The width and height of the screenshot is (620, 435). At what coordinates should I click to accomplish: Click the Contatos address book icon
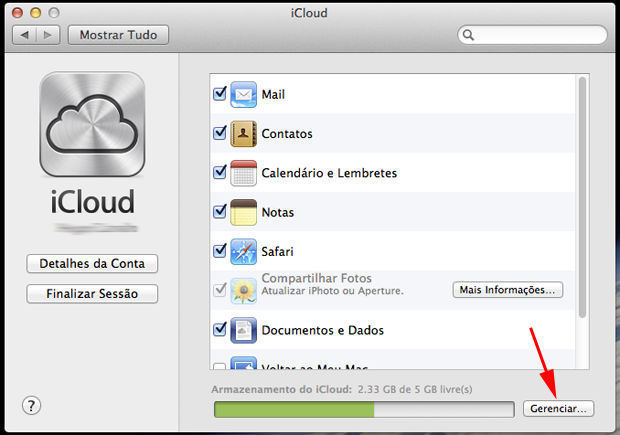point(243,134)
